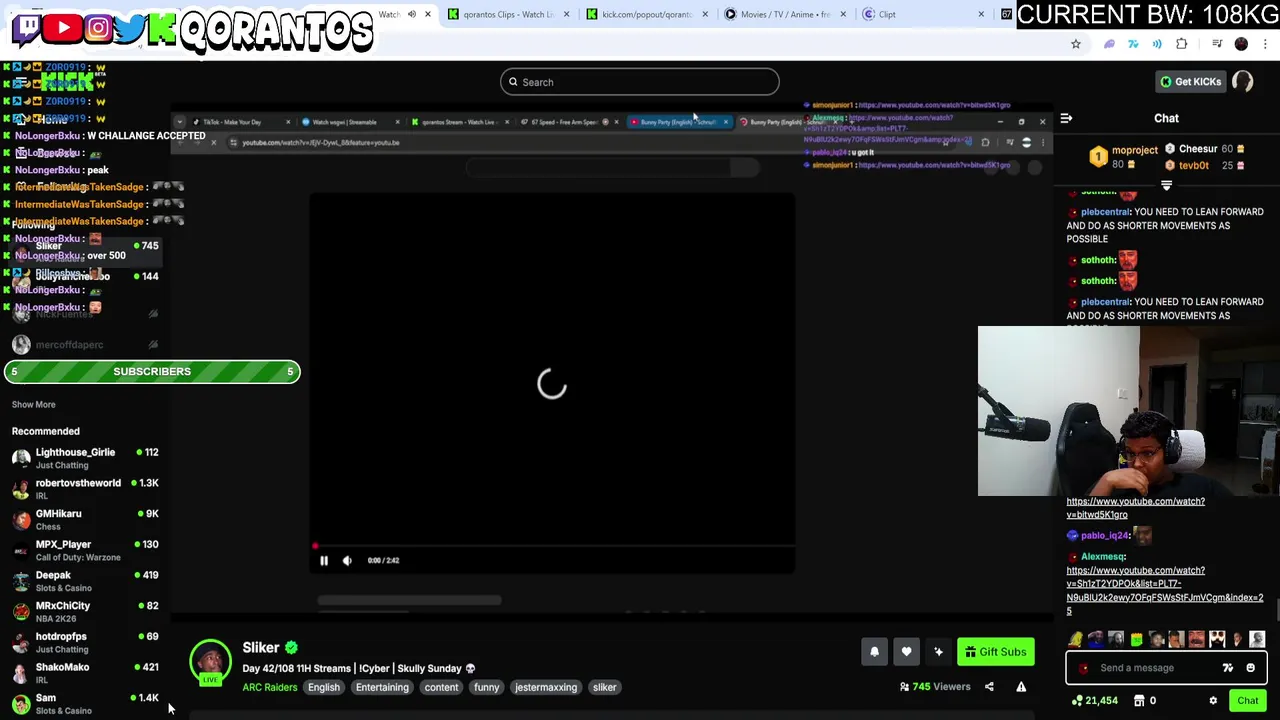The width and height of the screenshot is (1280, 720).
Task: Click Sliker's live avatar below the video
Action: 210,661
